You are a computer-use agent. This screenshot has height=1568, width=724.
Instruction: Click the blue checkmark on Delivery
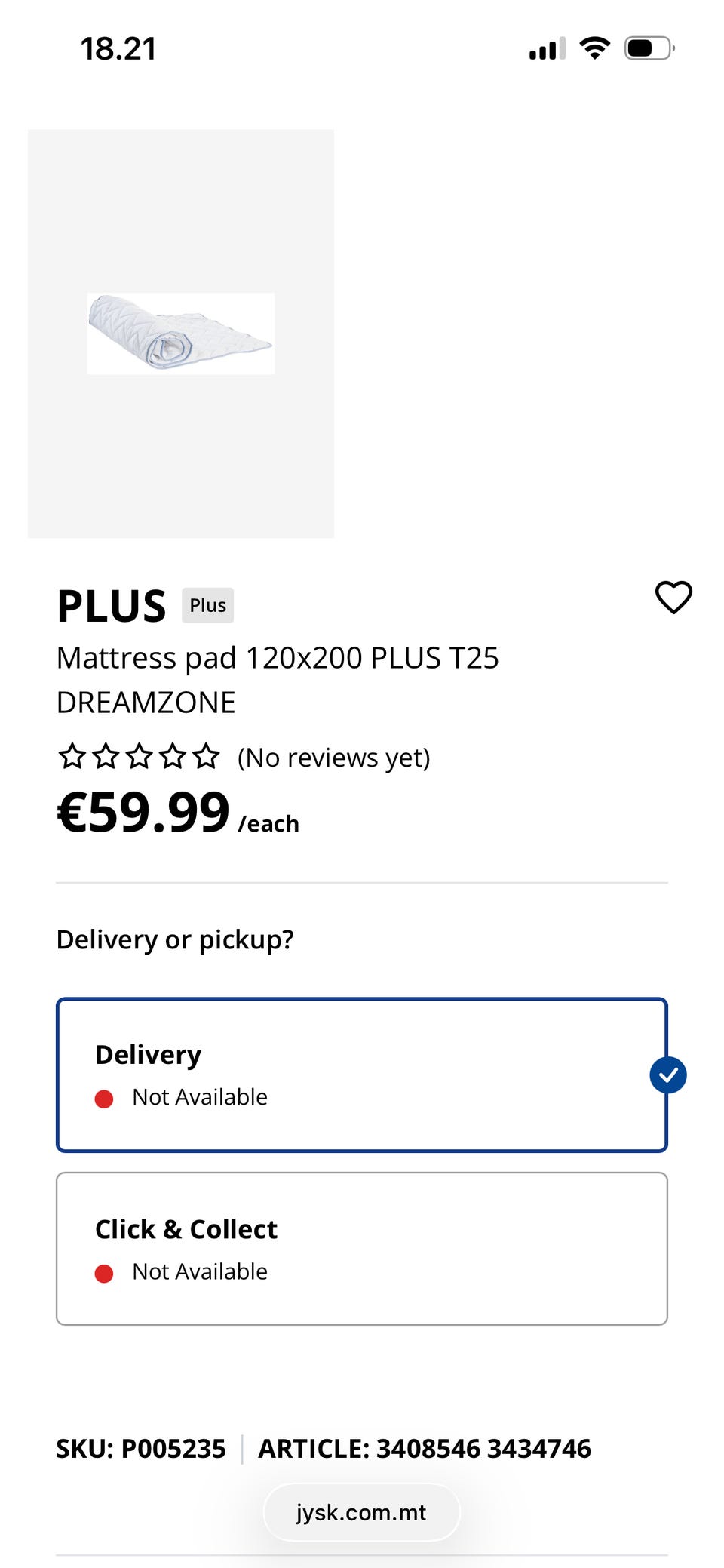point(667,1075)
